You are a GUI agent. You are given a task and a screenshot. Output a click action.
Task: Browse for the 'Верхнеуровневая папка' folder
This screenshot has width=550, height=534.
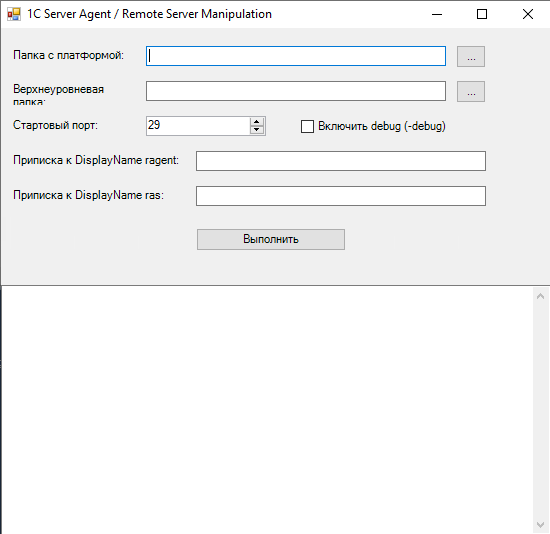[x=471, y=91]
